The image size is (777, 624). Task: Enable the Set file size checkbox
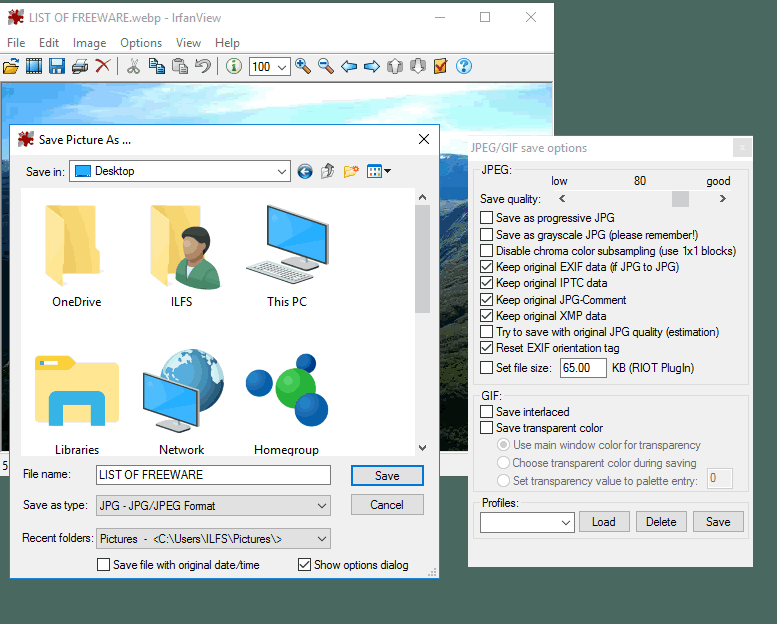(487, 368)
